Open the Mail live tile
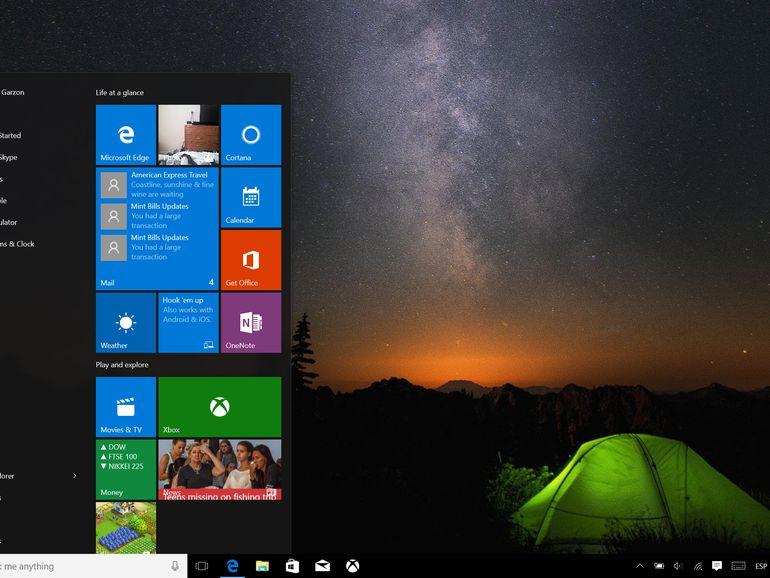This screenshot has height=578, width=770. (157, 229)
